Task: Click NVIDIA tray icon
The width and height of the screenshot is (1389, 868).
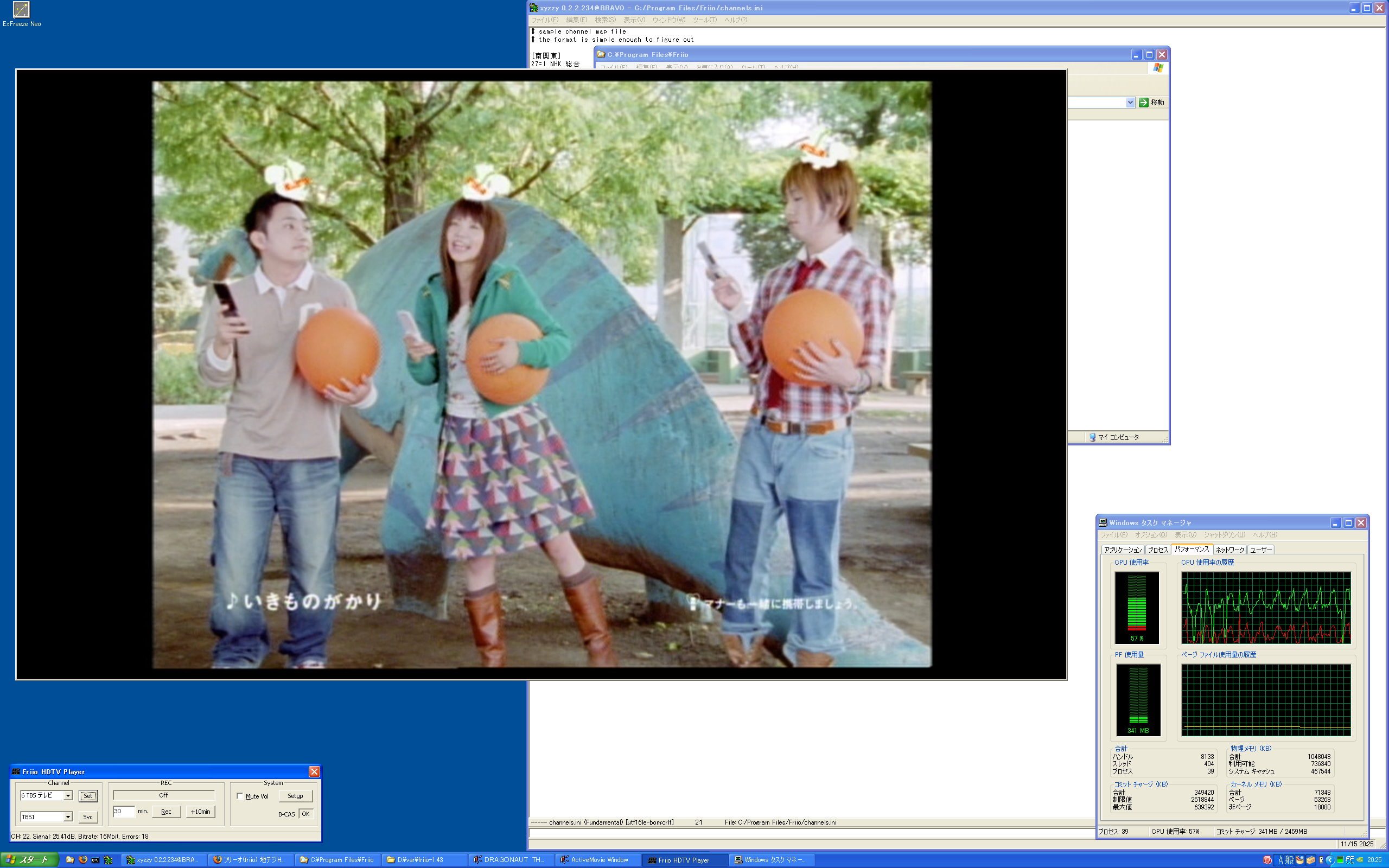Action: (1360, 860)
